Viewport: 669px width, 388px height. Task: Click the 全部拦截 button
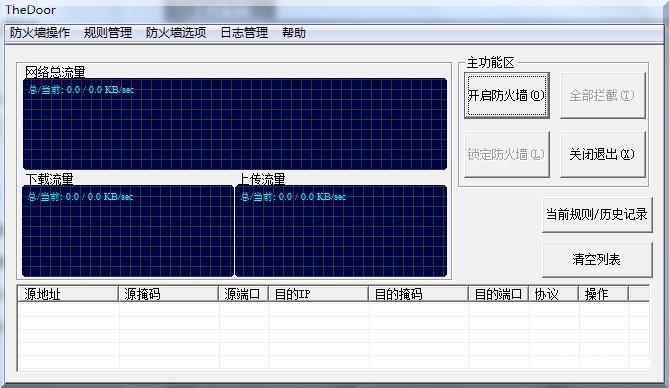click(602, 95)
